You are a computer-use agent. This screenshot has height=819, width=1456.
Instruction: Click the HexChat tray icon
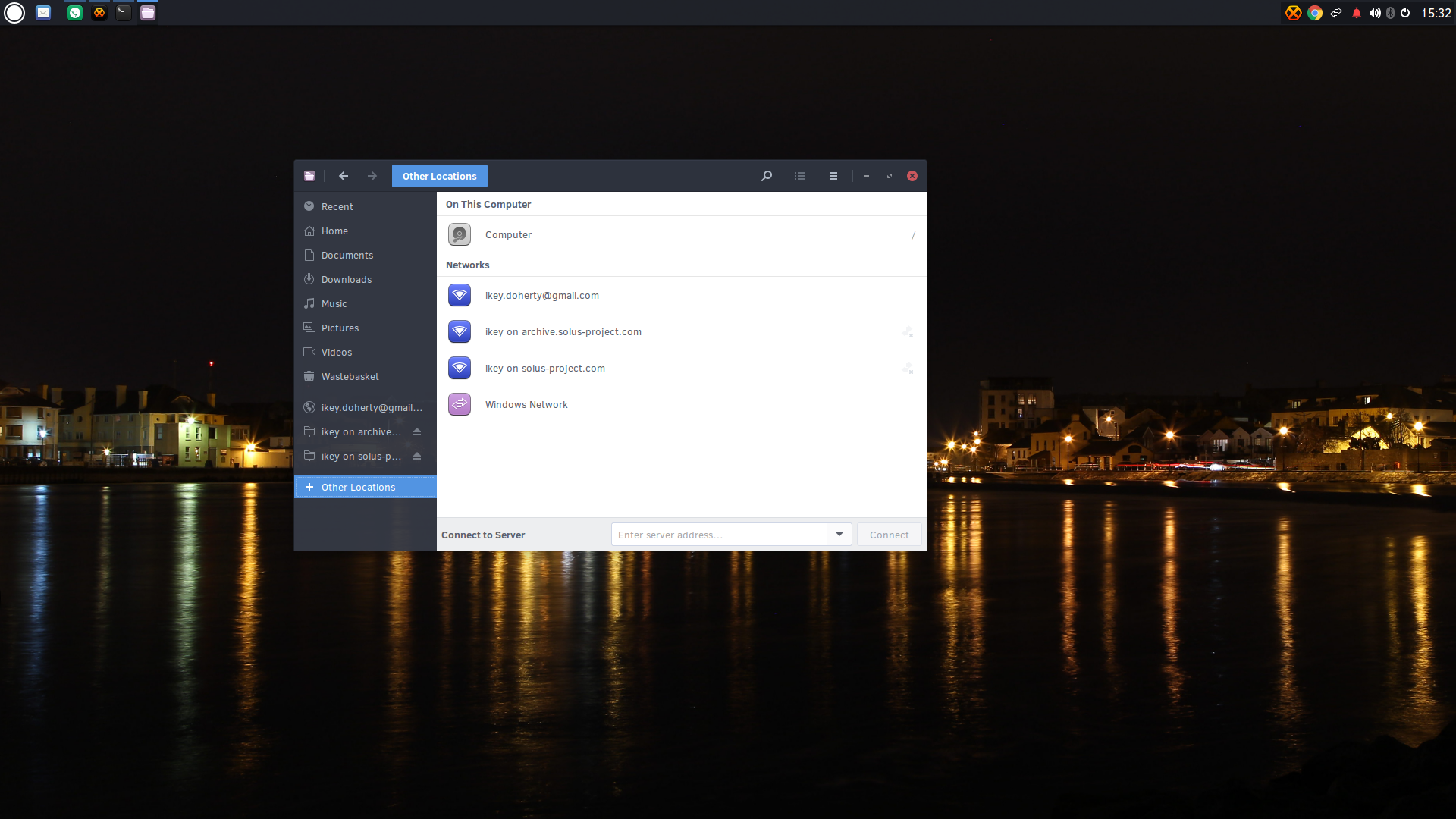pyautogui.click(x=1294, y=13)
